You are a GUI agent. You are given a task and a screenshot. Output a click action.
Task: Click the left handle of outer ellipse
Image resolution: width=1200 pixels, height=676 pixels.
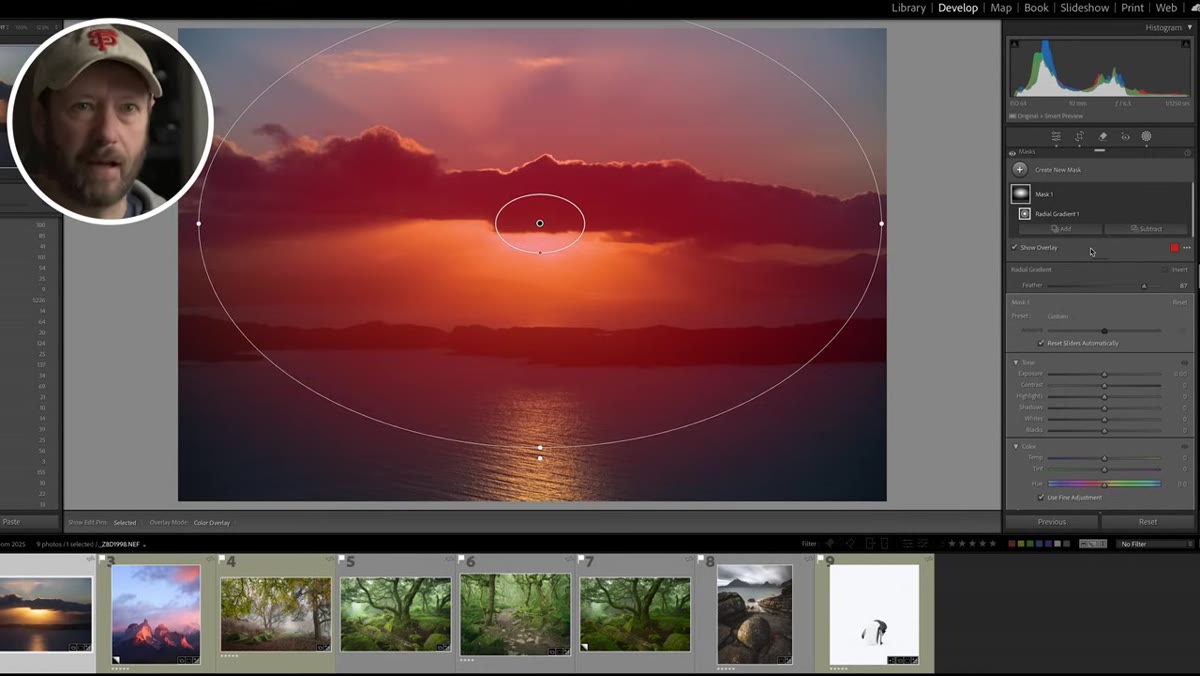coord(199,223)
